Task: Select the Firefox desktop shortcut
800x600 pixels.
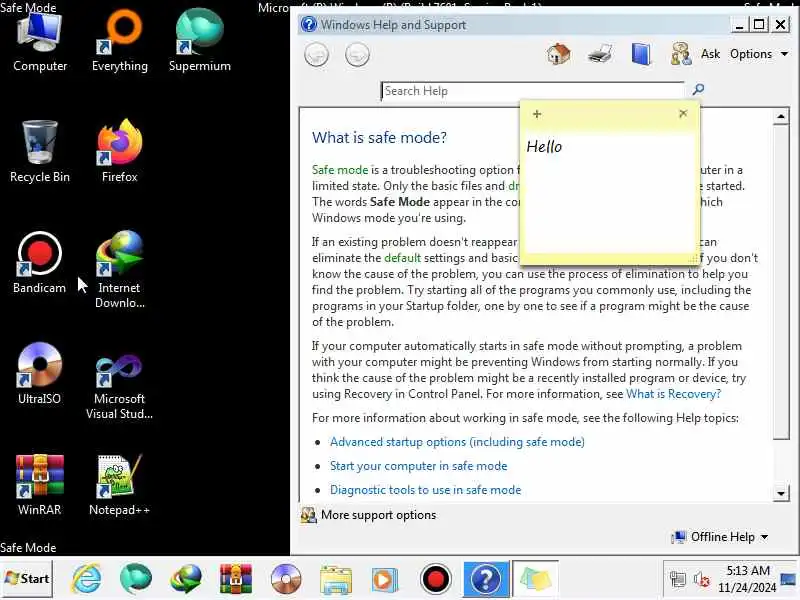Action: 120,152
